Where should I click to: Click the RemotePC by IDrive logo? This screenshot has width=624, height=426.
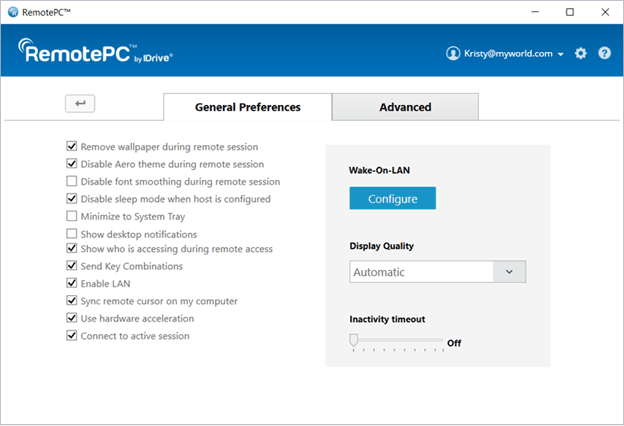pos(95,51)
